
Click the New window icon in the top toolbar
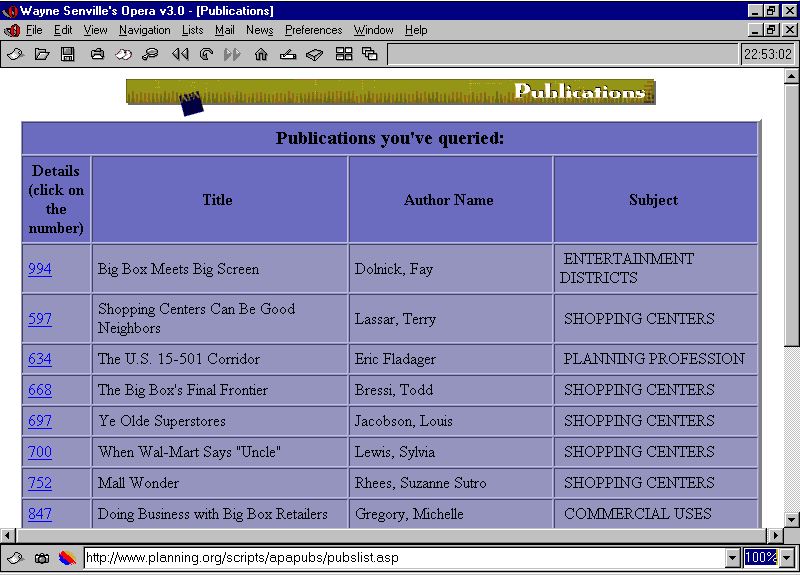pos(15,54)
